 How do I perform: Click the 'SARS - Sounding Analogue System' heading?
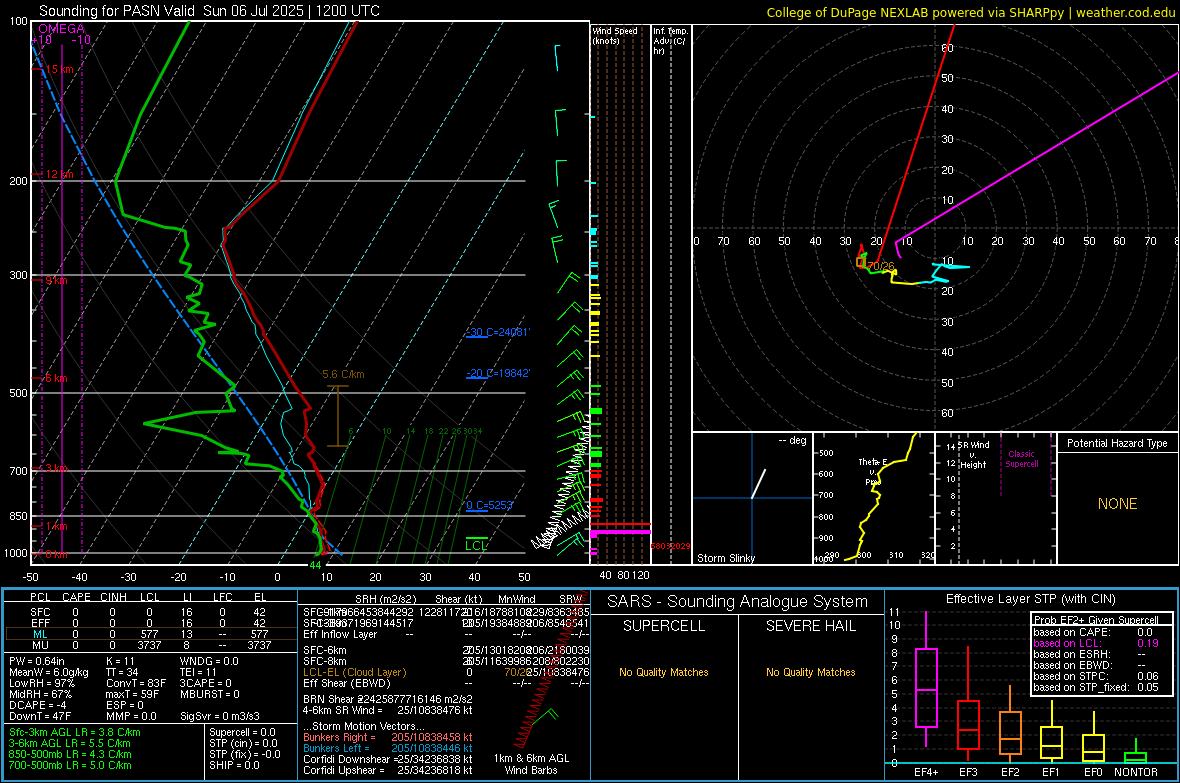pos(738,602)
